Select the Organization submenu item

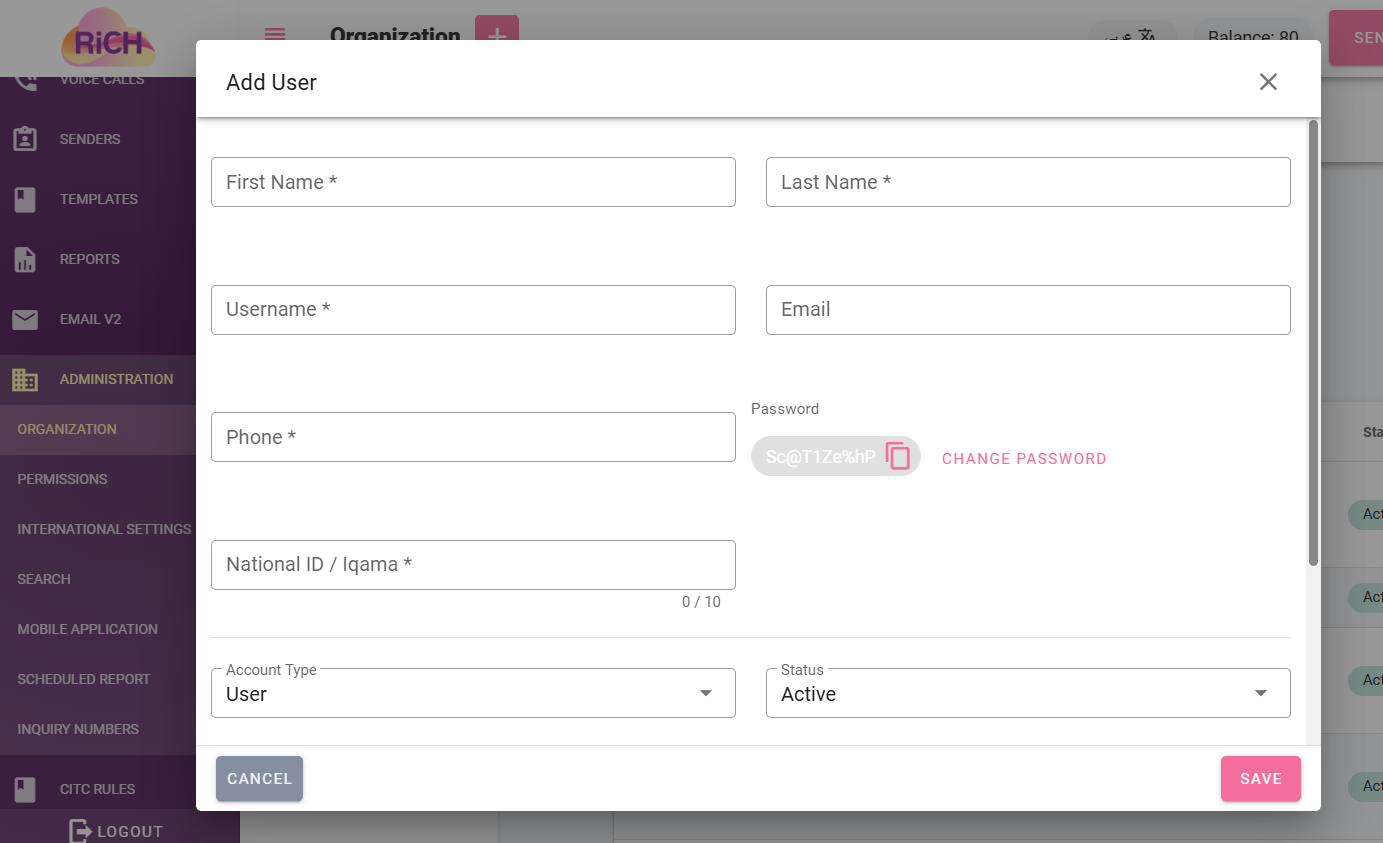(x=98, y=429)
